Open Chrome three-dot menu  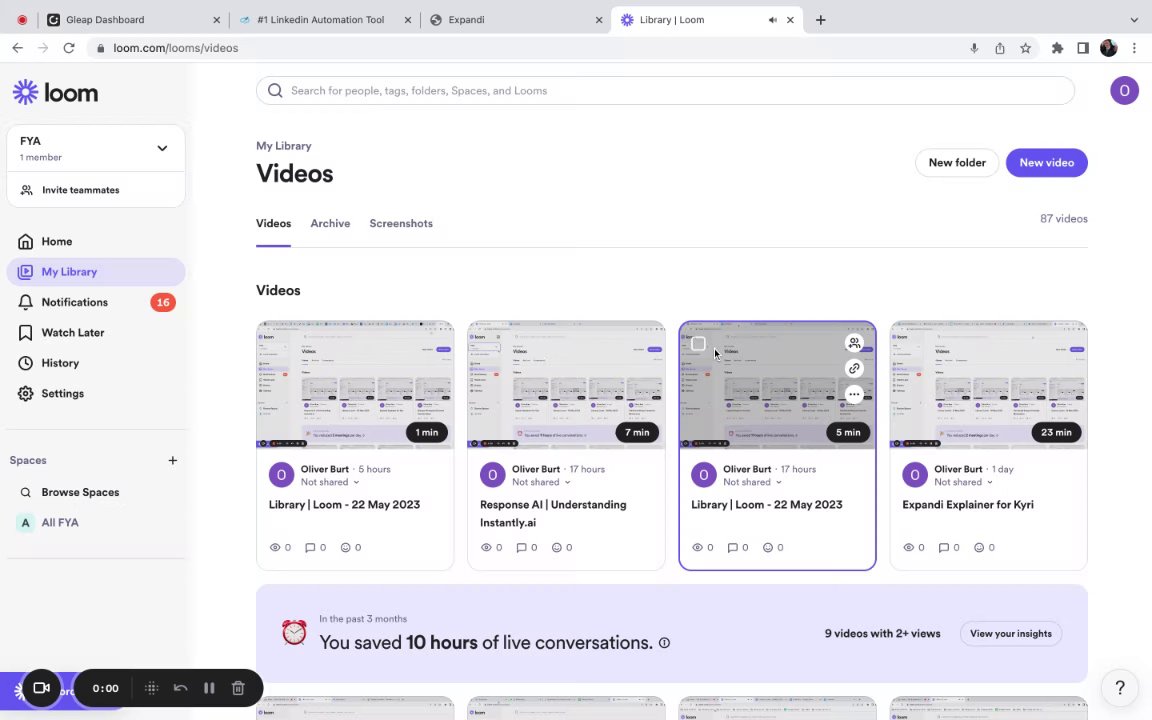1134,48
